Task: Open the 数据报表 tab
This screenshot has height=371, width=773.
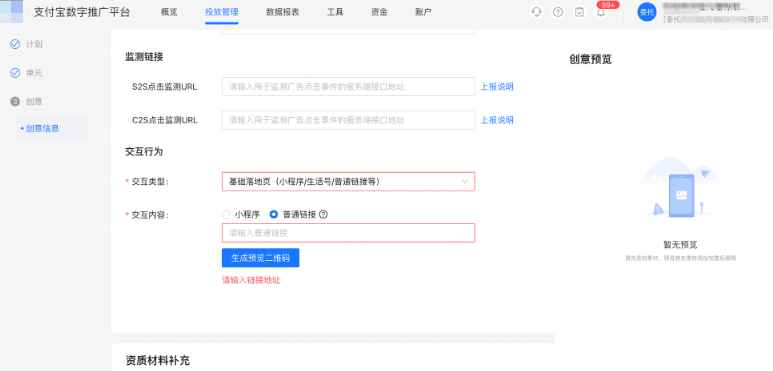Action: point(282,12)
